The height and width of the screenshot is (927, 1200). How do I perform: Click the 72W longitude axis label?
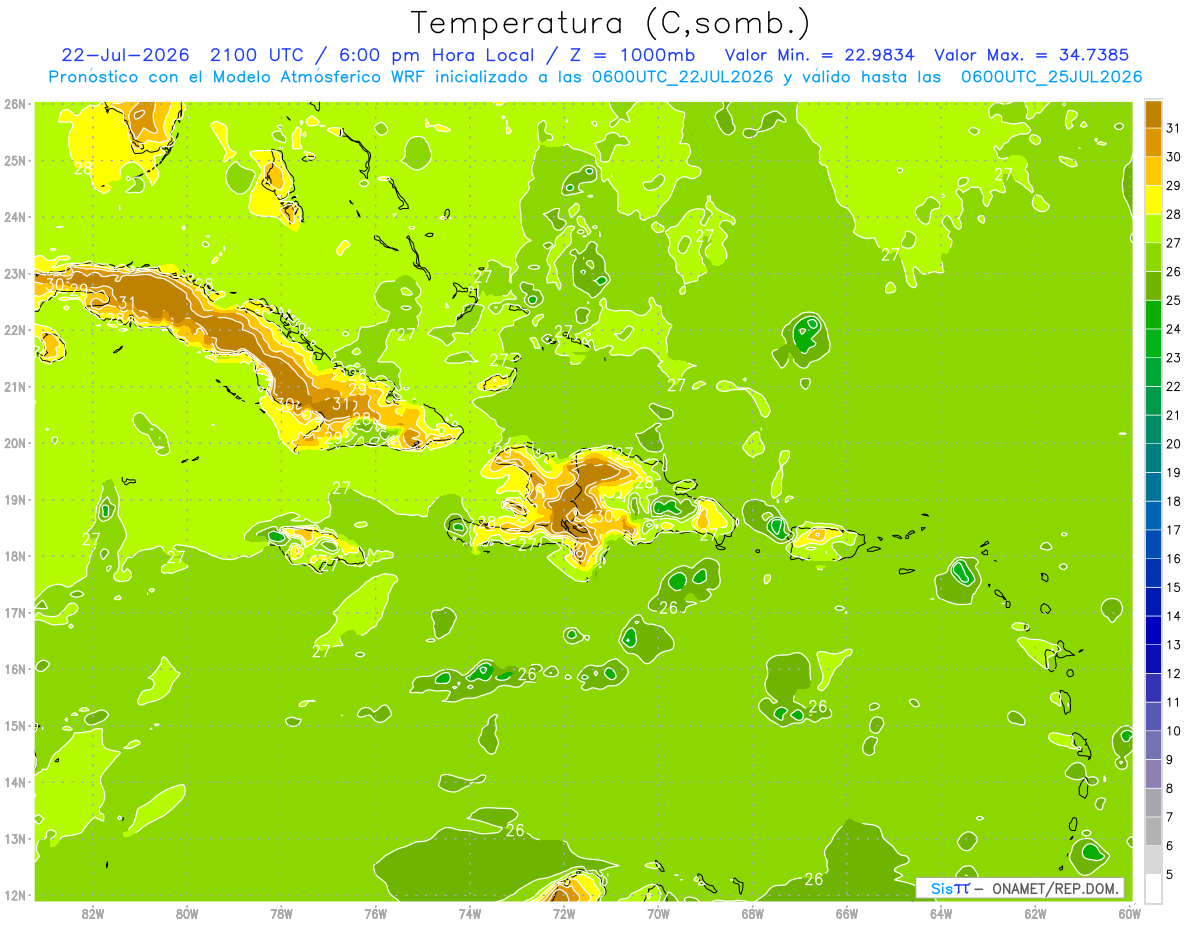pos(563,912)
